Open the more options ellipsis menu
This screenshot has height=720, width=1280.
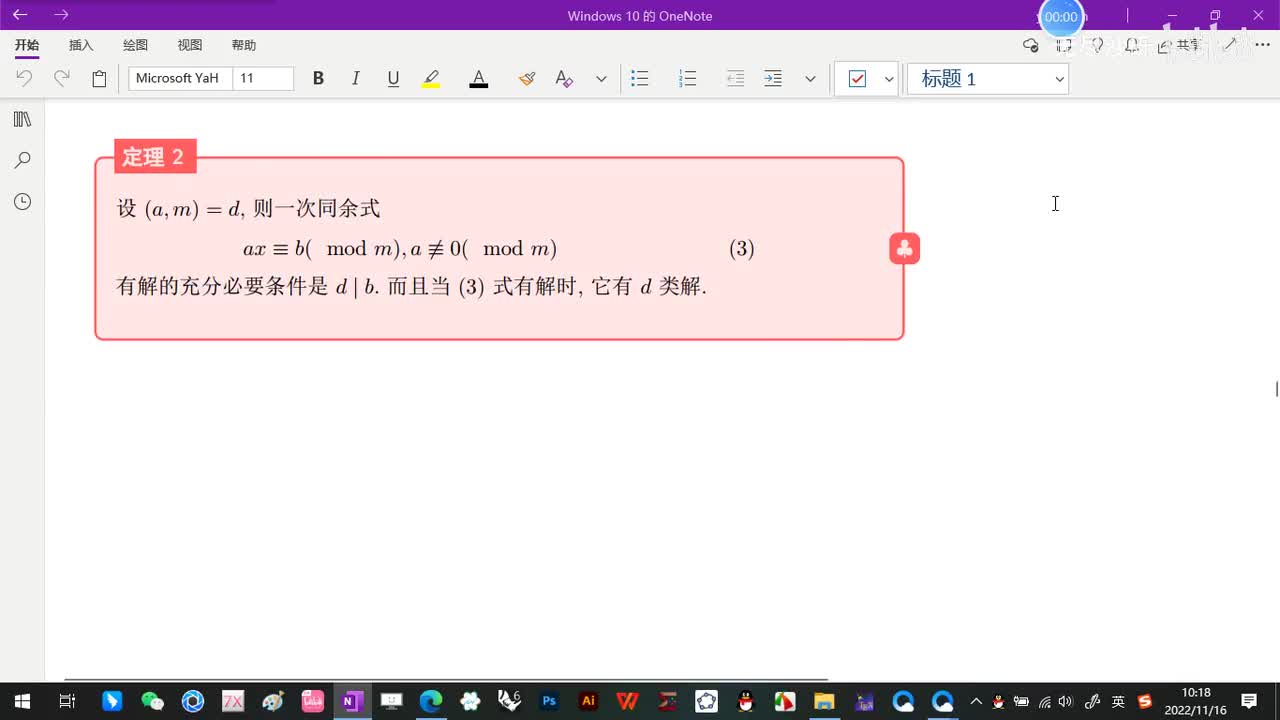pyautogui.click(x=1262, y=45)
